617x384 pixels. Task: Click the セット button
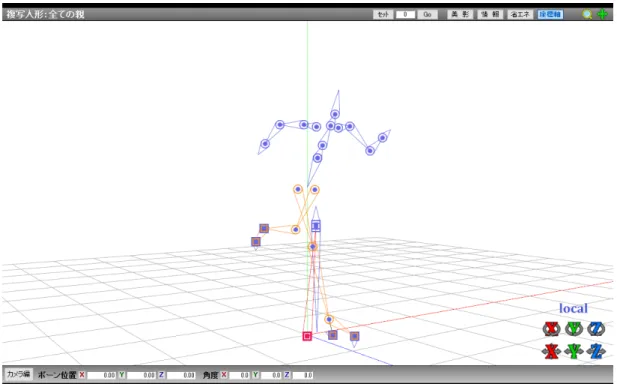(x=383, y=15)
